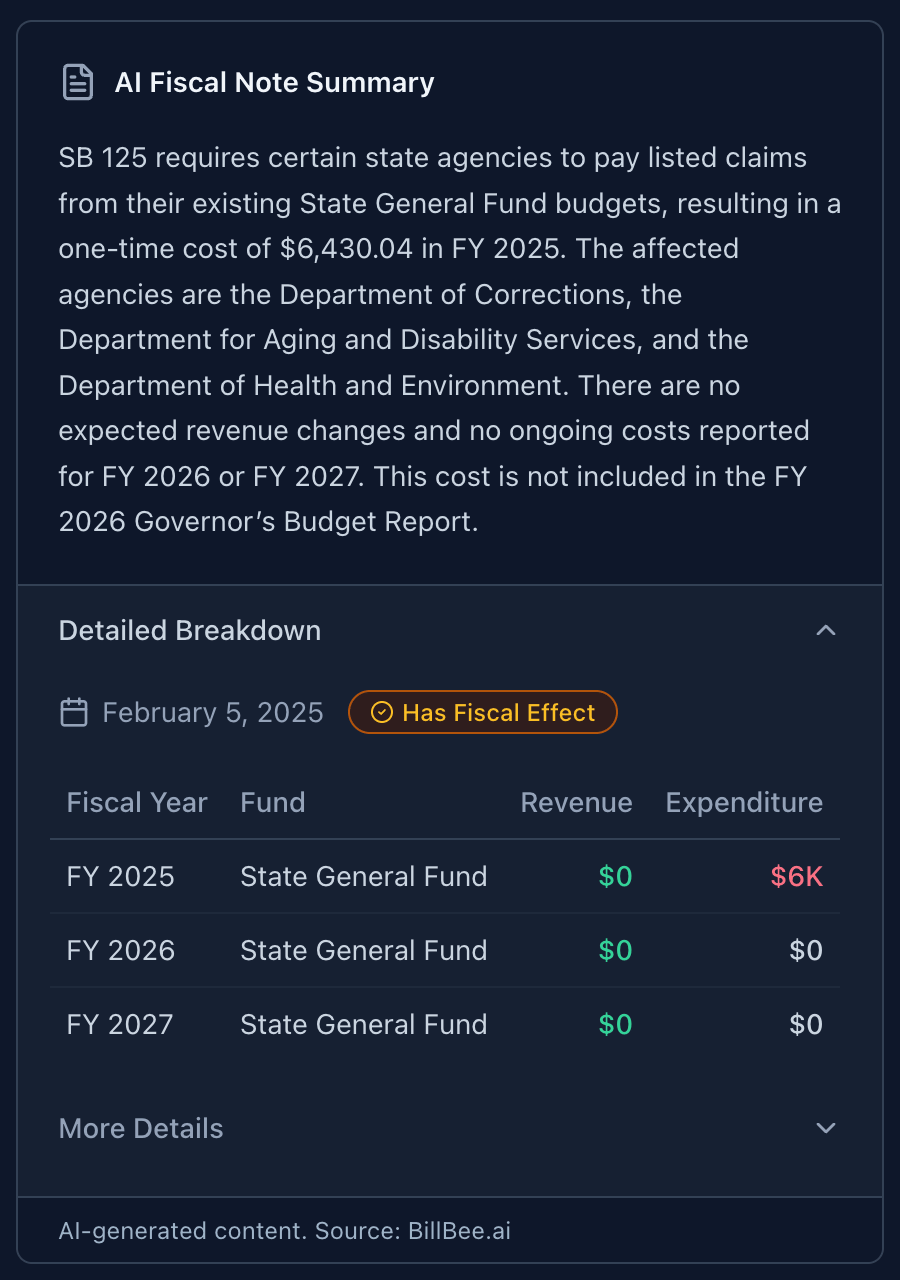Click the Revenue column header
Screen dimensions: 900x1280
[576, 802]
